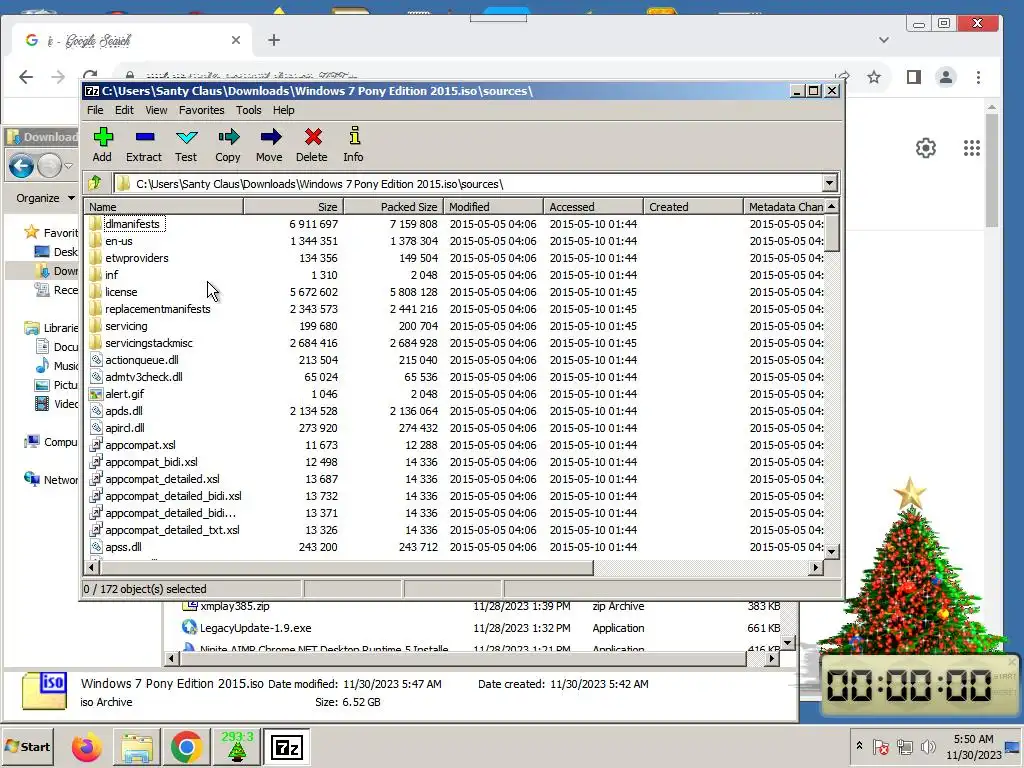The width and height of the screenshot is (1024, 768).
Task: Sort by the Size column header
Action: pyautogui.click(x=294, y=206)
